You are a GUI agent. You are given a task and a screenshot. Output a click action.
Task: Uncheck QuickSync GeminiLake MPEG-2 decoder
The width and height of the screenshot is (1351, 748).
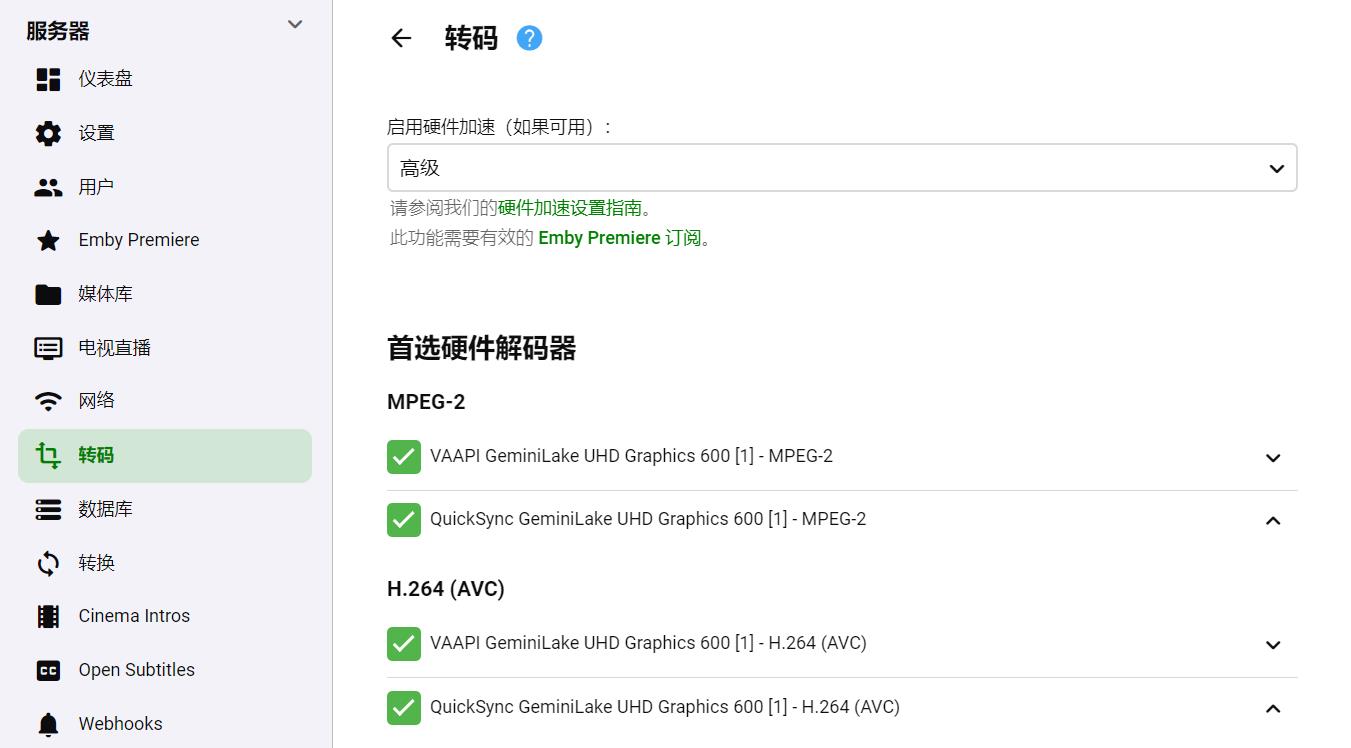pyautogui.click(x=404, y=520)
